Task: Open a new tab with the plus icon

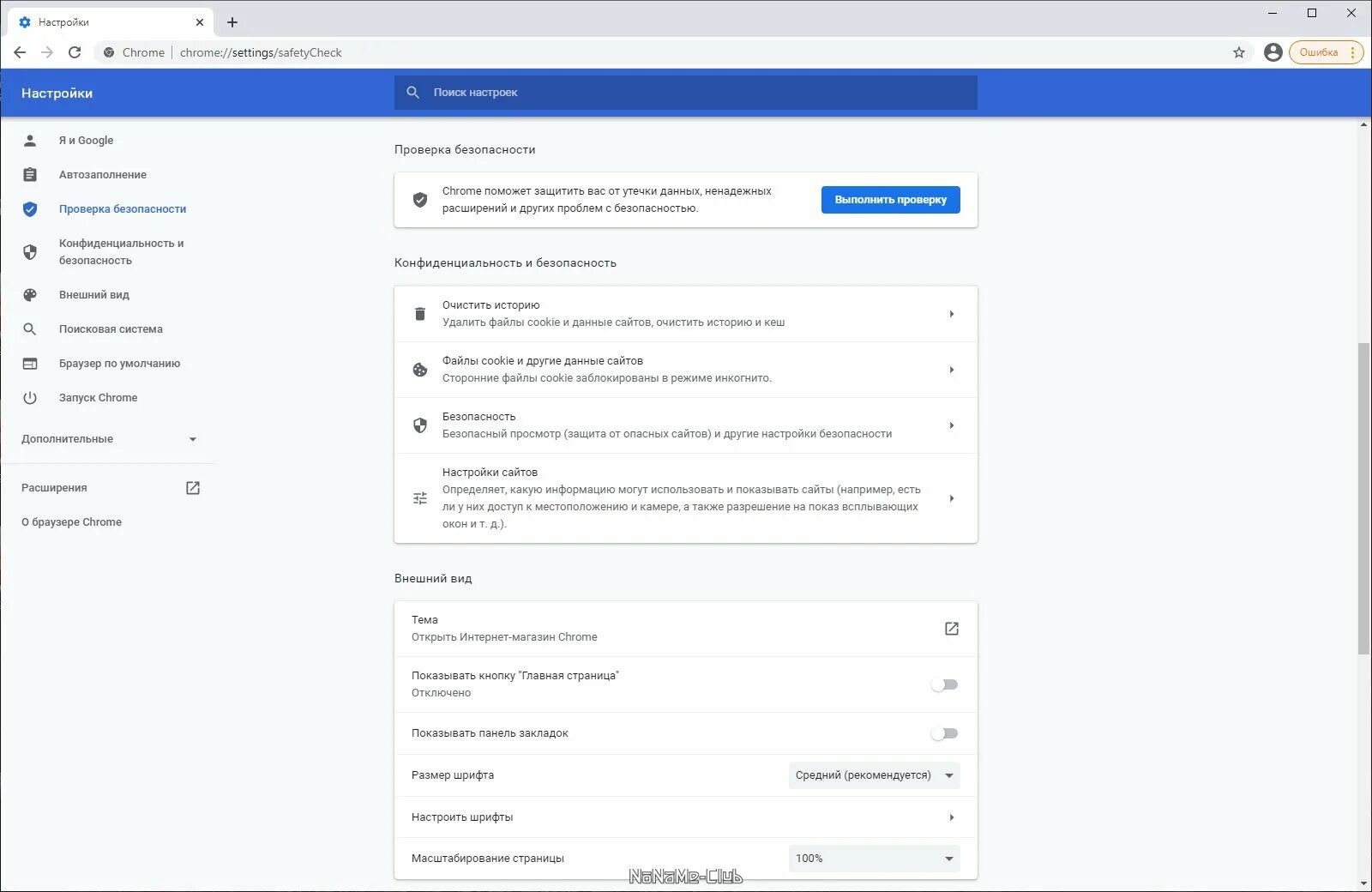Action: (x=232, y=22)
